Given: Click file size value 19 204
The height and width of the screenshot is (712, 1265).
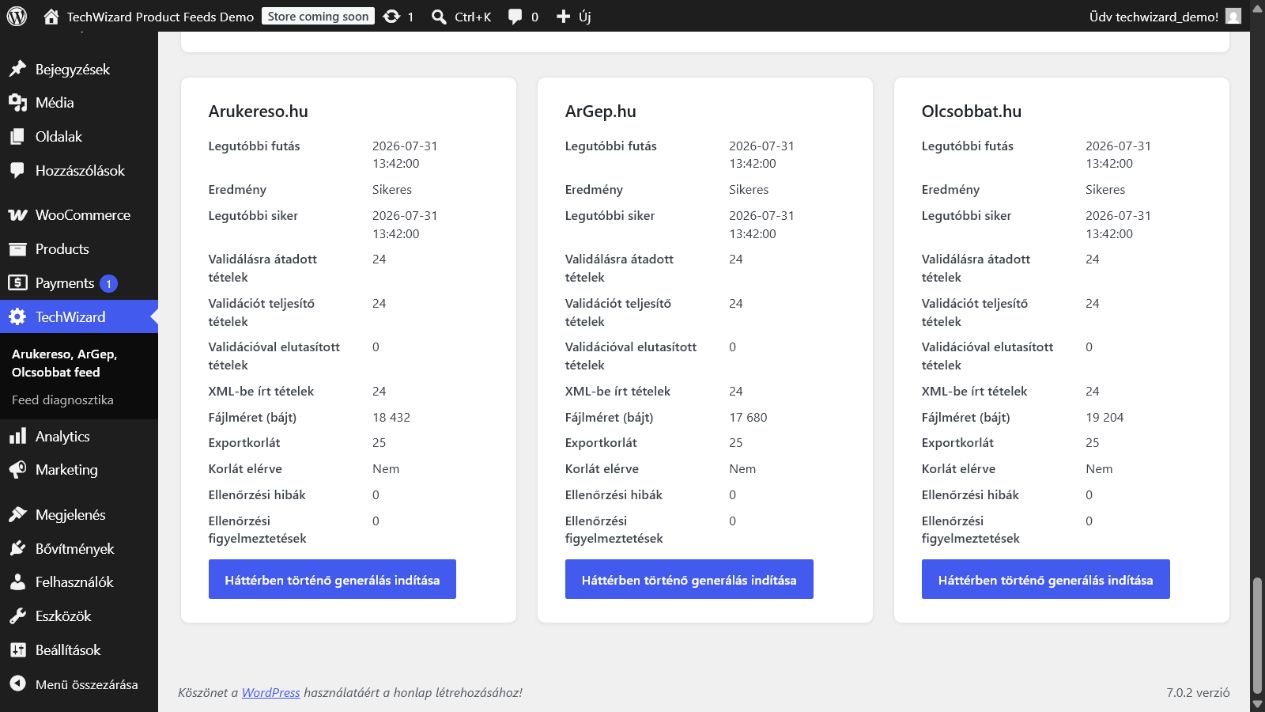Looking at the screenshot, I should tap(1104, 417).
